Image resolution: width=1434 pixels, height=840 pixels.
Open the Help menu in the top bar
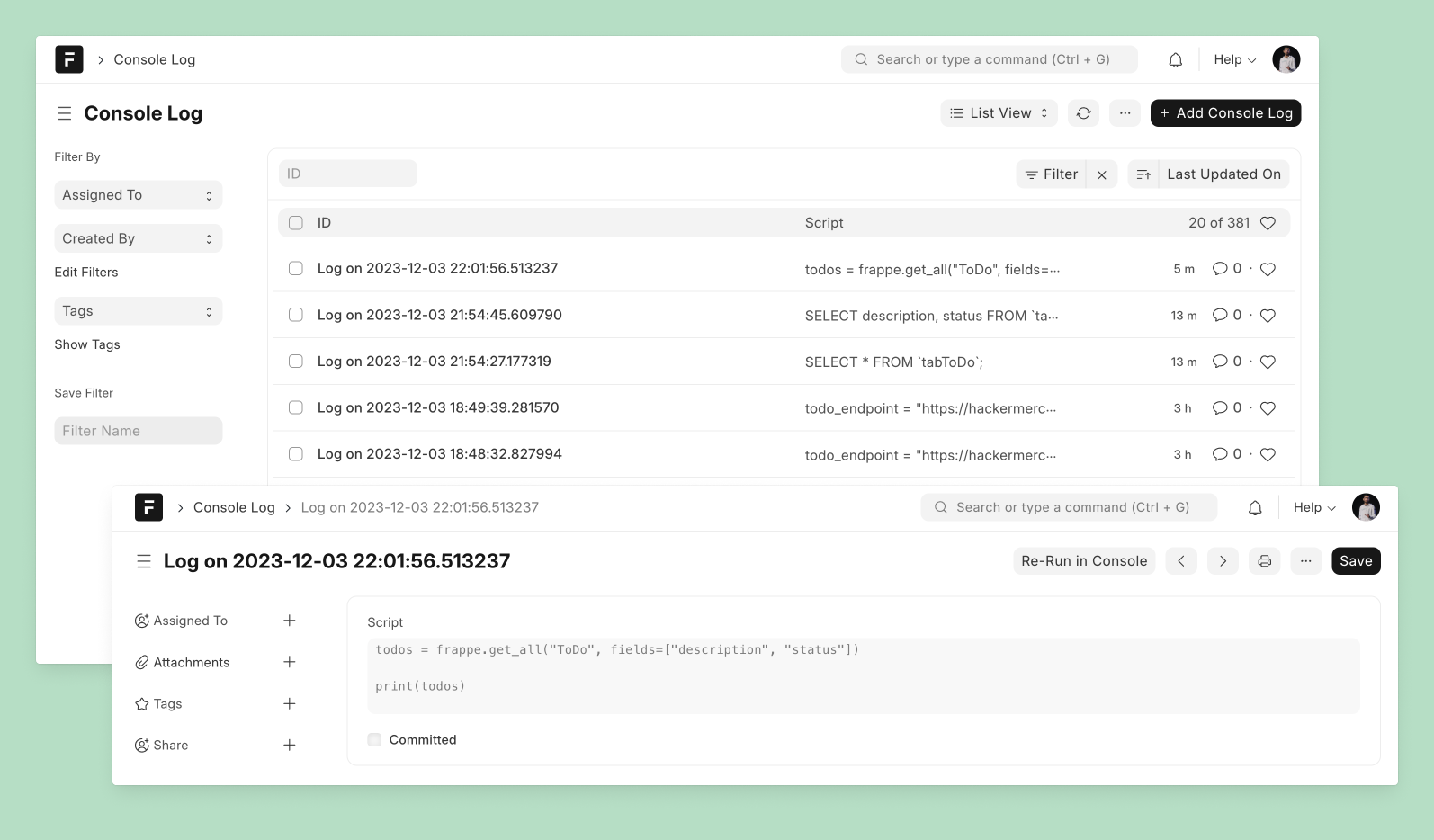click(1234, 60)
